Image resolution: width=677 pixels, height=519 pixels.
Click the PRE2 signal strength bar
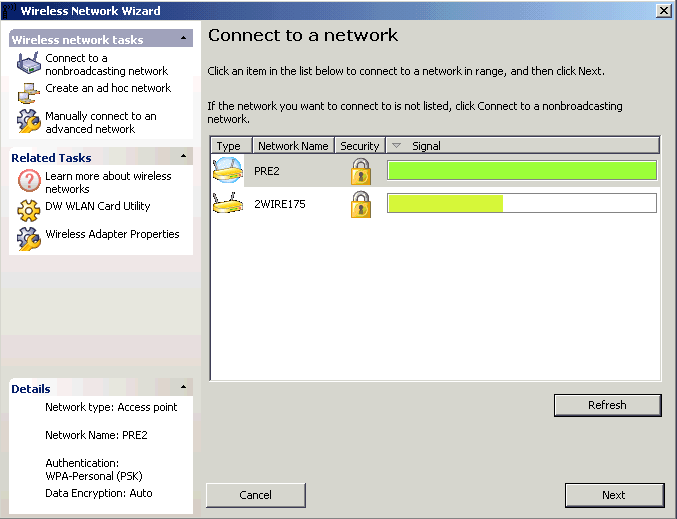(522, 170)
